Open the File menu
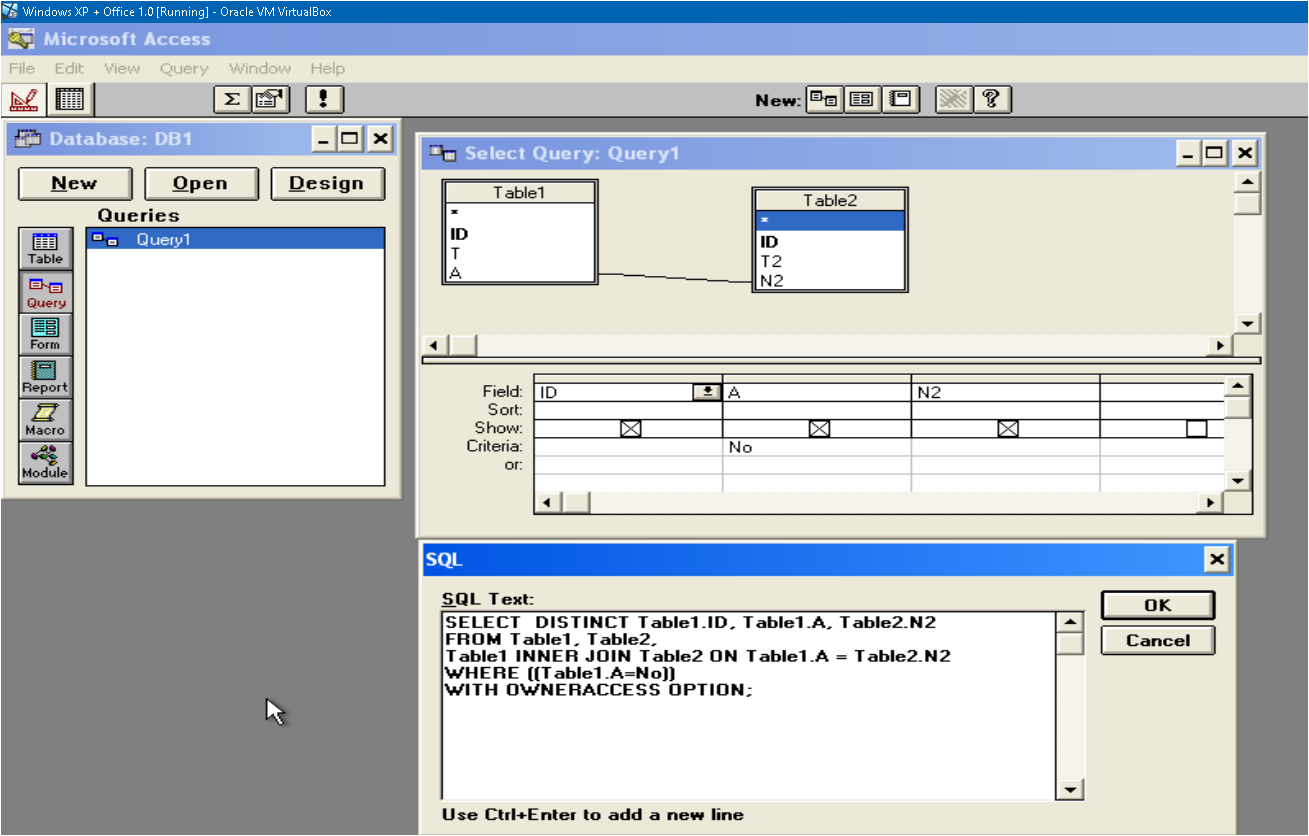1309x836 pixels. [22, 68]
